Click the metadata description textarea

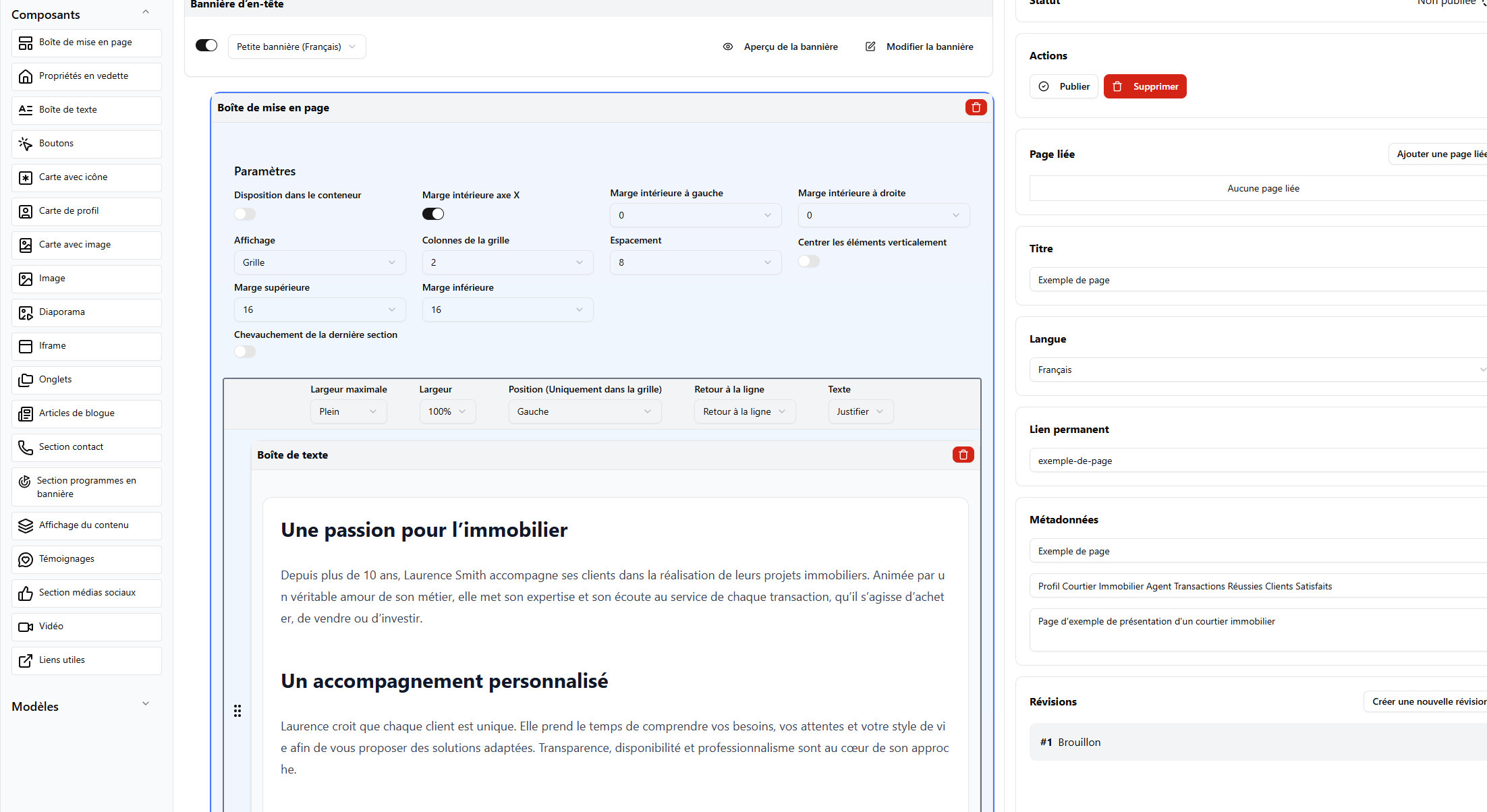1258,630
